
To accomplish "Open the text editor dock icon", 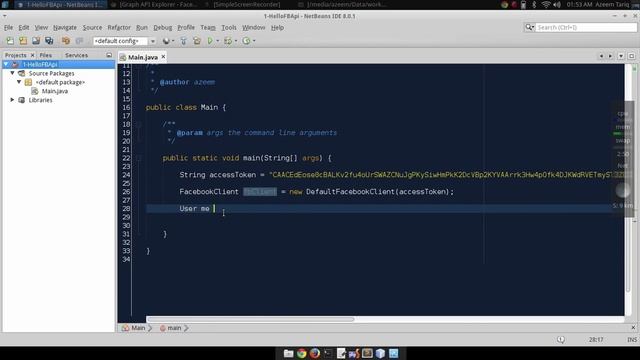I will point(341,353).
